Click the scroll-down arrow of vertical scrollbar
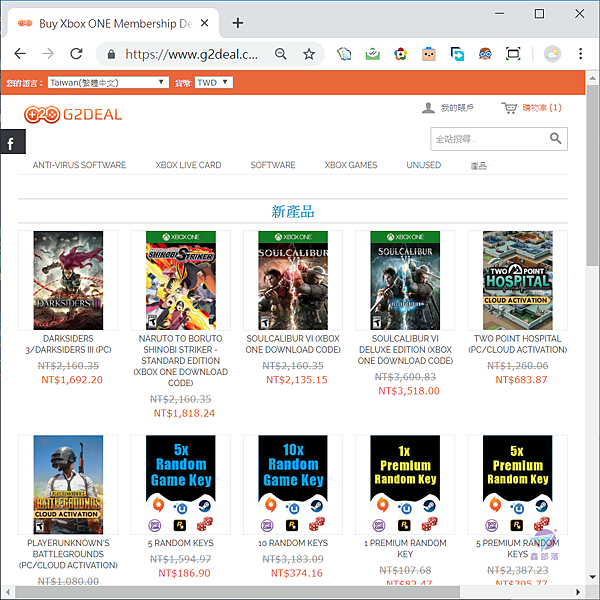 (592, 576)
